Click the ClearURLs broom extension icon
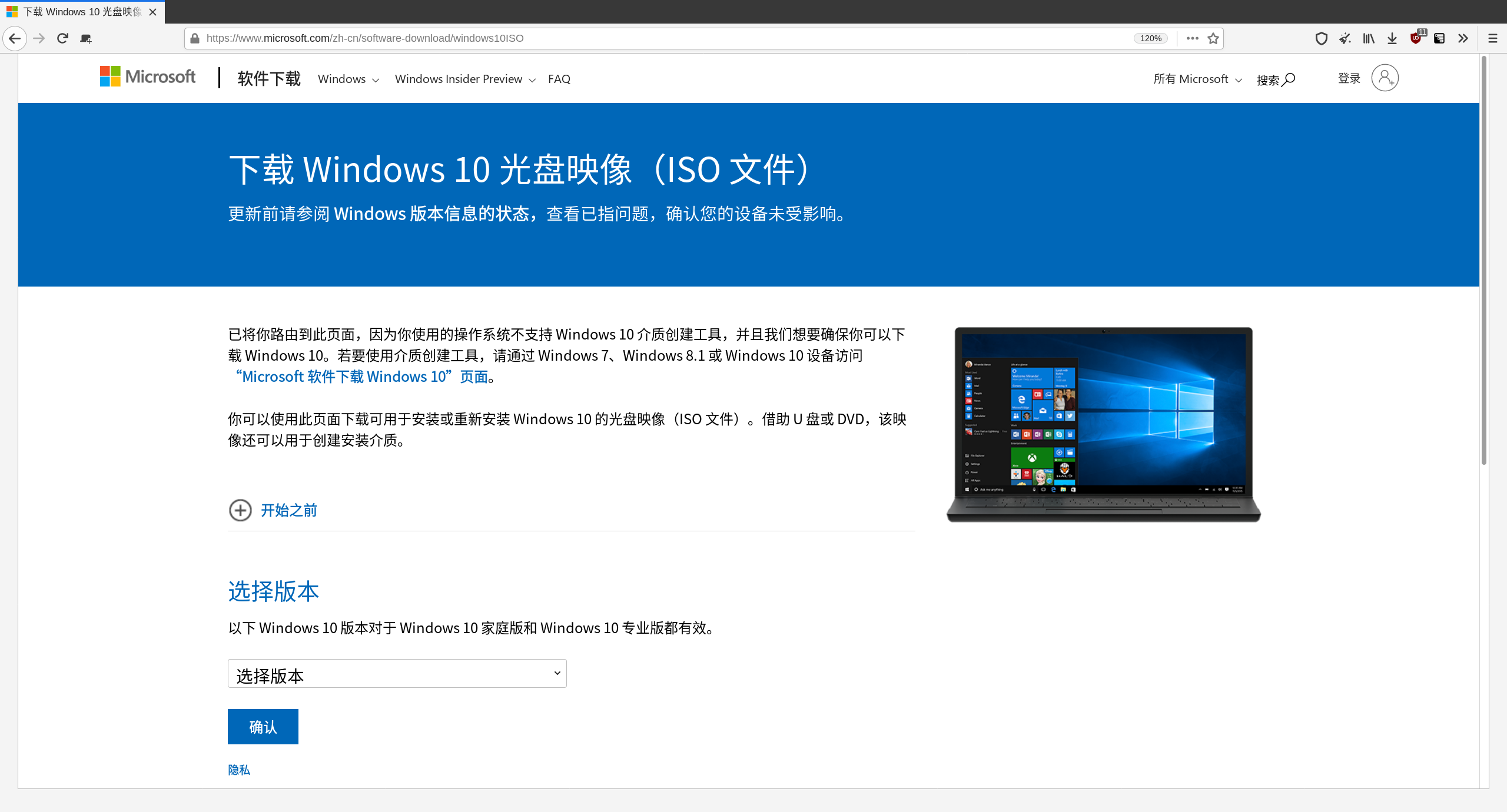Viewport: 1507px width, 812px height. 1345,38
